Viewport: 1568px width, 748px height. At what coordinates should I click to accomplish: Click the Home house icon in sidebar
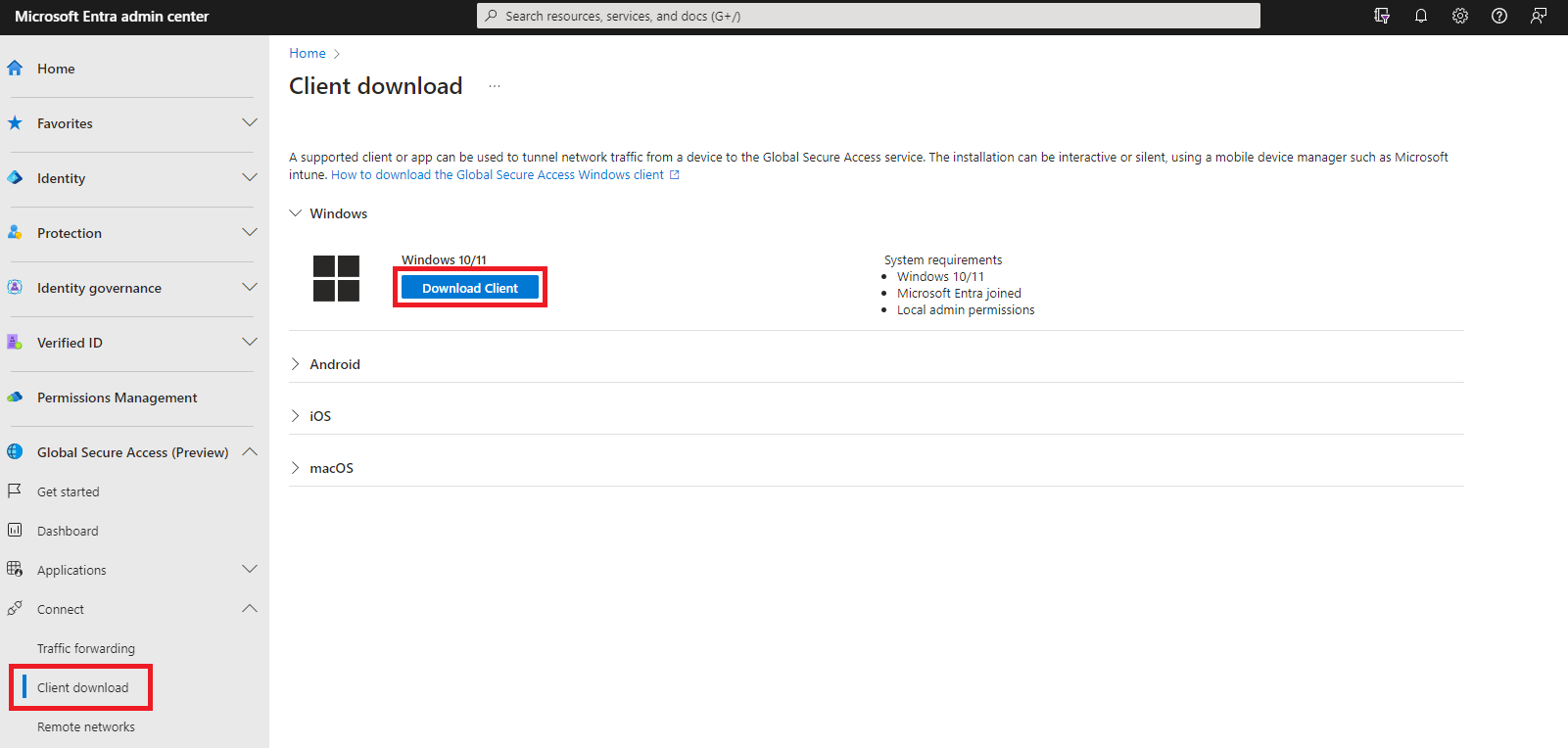tap(15, 69)
